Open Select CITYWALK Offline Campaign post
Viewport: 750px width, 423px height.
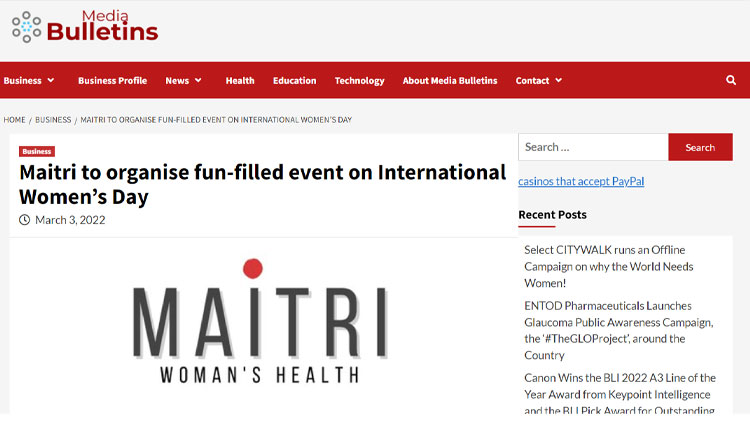pos(608,267)
